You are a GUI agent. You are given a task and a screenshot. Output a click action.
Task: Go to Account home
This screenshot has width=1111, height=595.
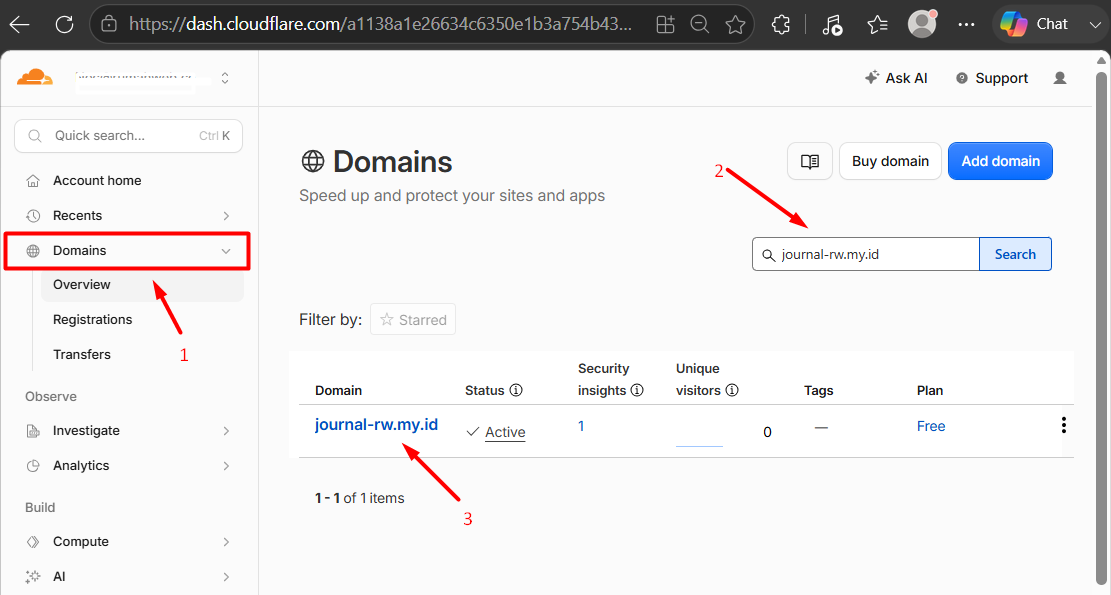96,181
